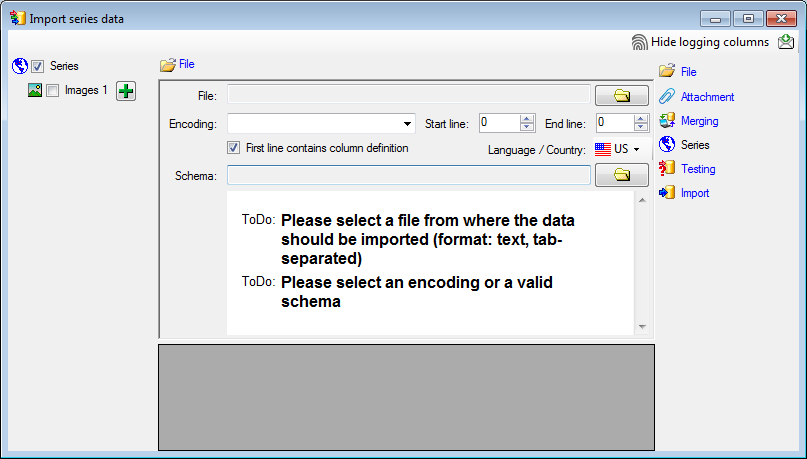Minimize the Import series data window
807x459 pixels.
point(715,19)
